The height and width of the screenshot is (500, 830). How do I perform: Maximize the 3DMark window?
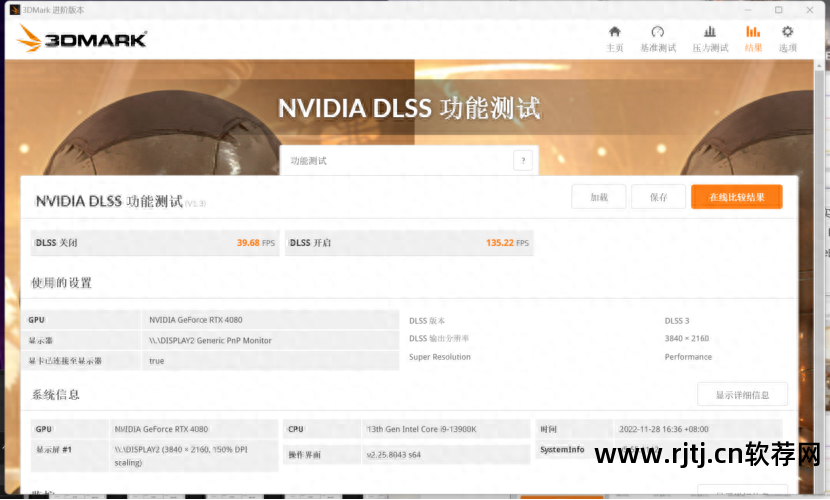779,10
